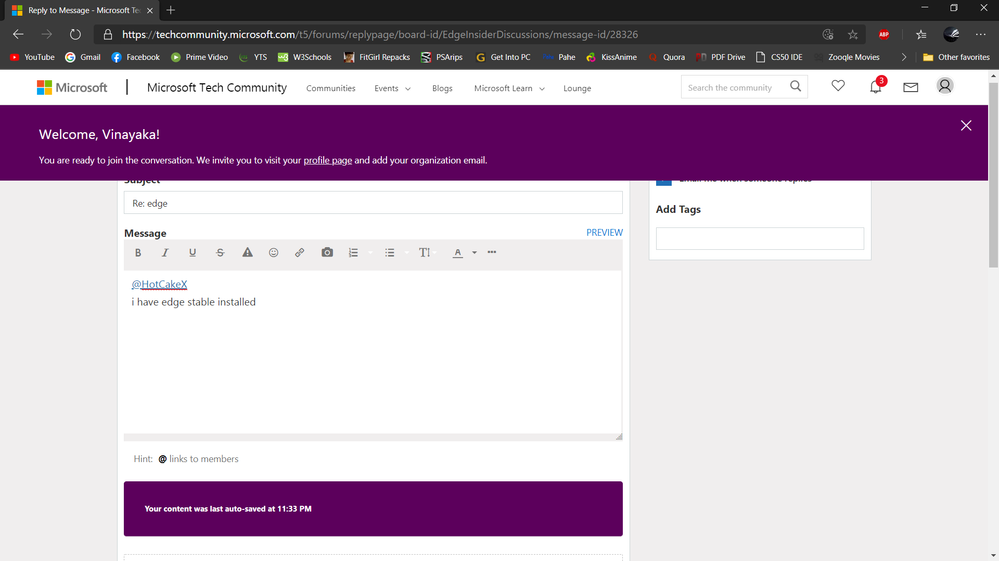The height and width of the screenshot is (561, 999).
Task: Click the Subject field
Action: point(373,203)
